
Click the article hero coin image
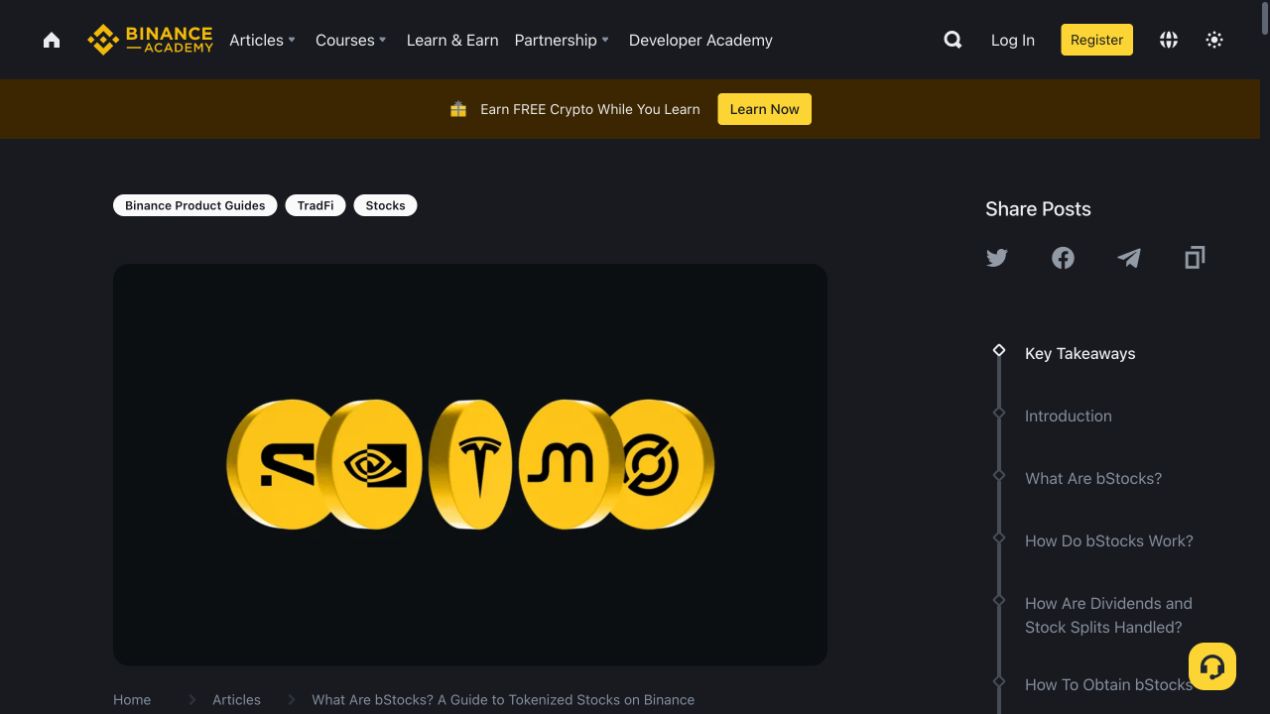pos(470,465)
